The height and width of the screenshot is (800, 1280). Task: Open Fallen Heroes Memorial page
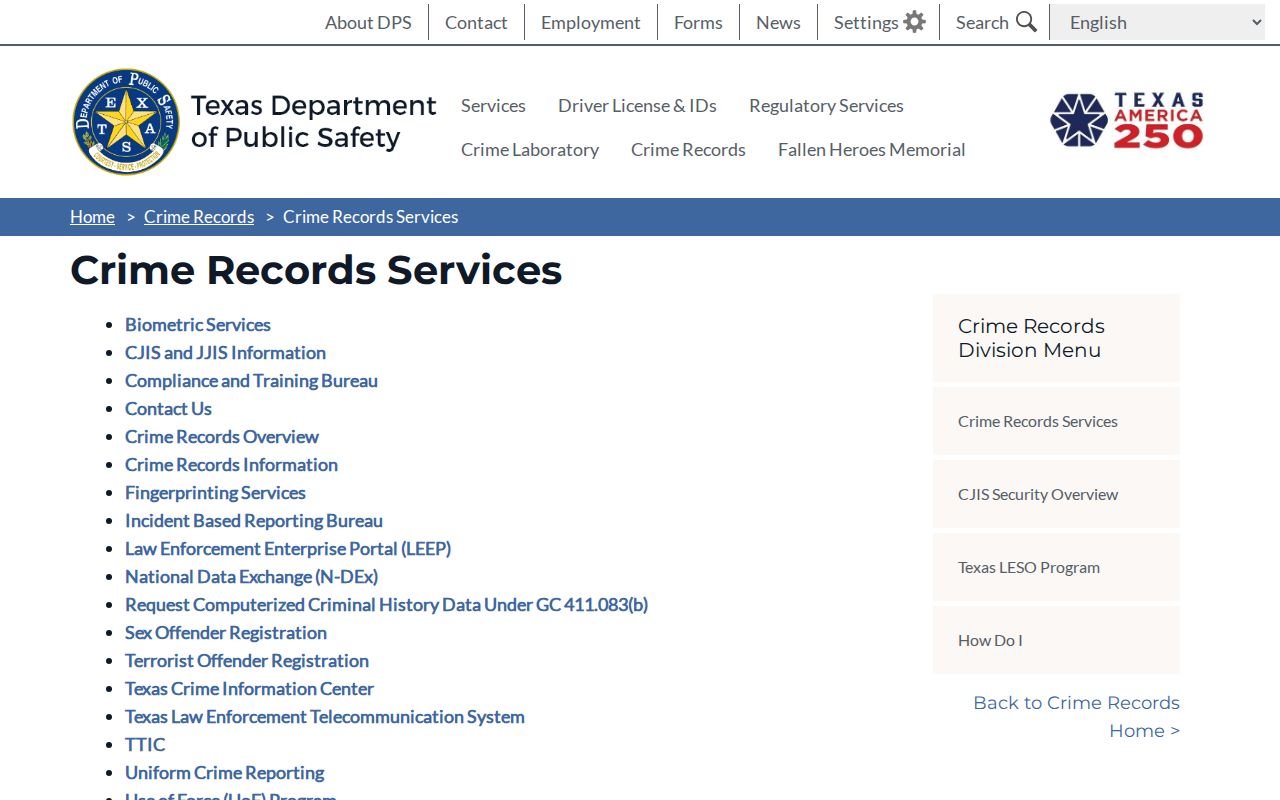click(x=871, y=149)
